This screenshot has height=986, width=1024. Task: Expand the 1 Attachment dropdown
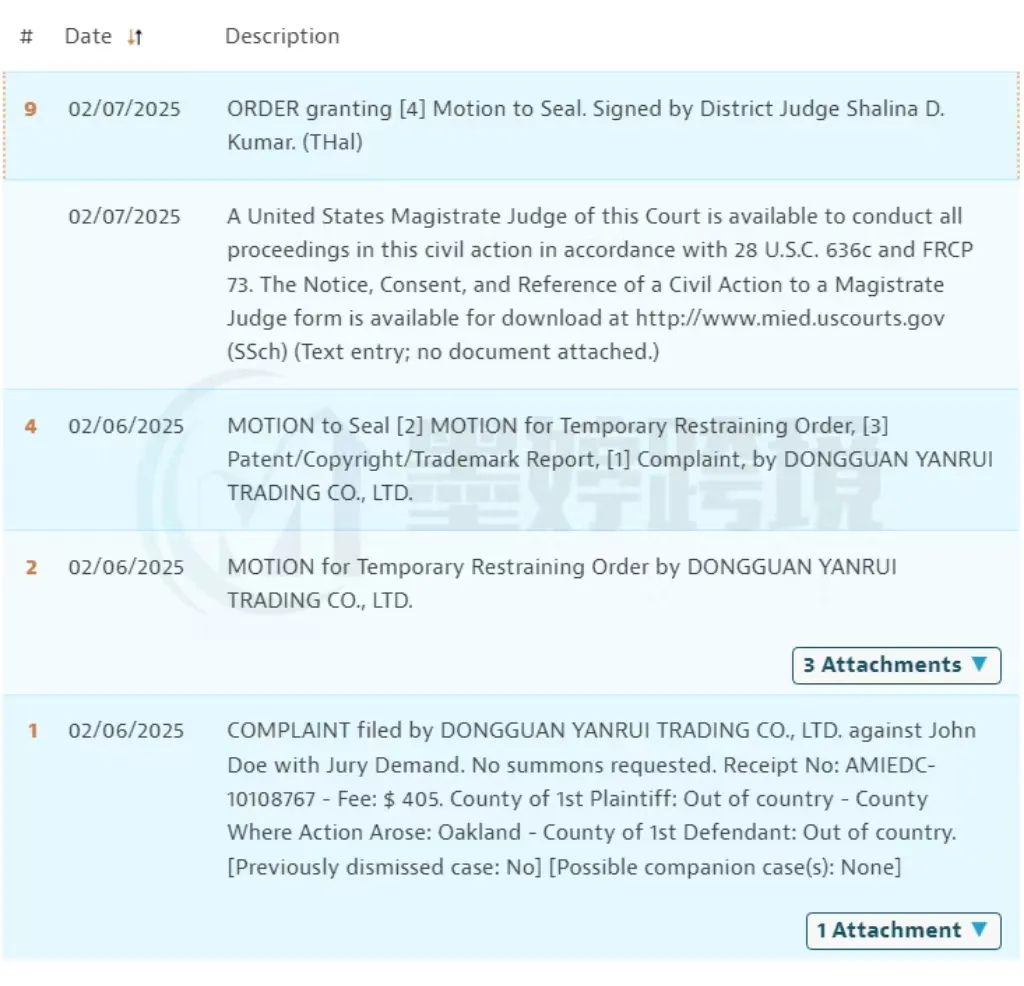(903, 930)
